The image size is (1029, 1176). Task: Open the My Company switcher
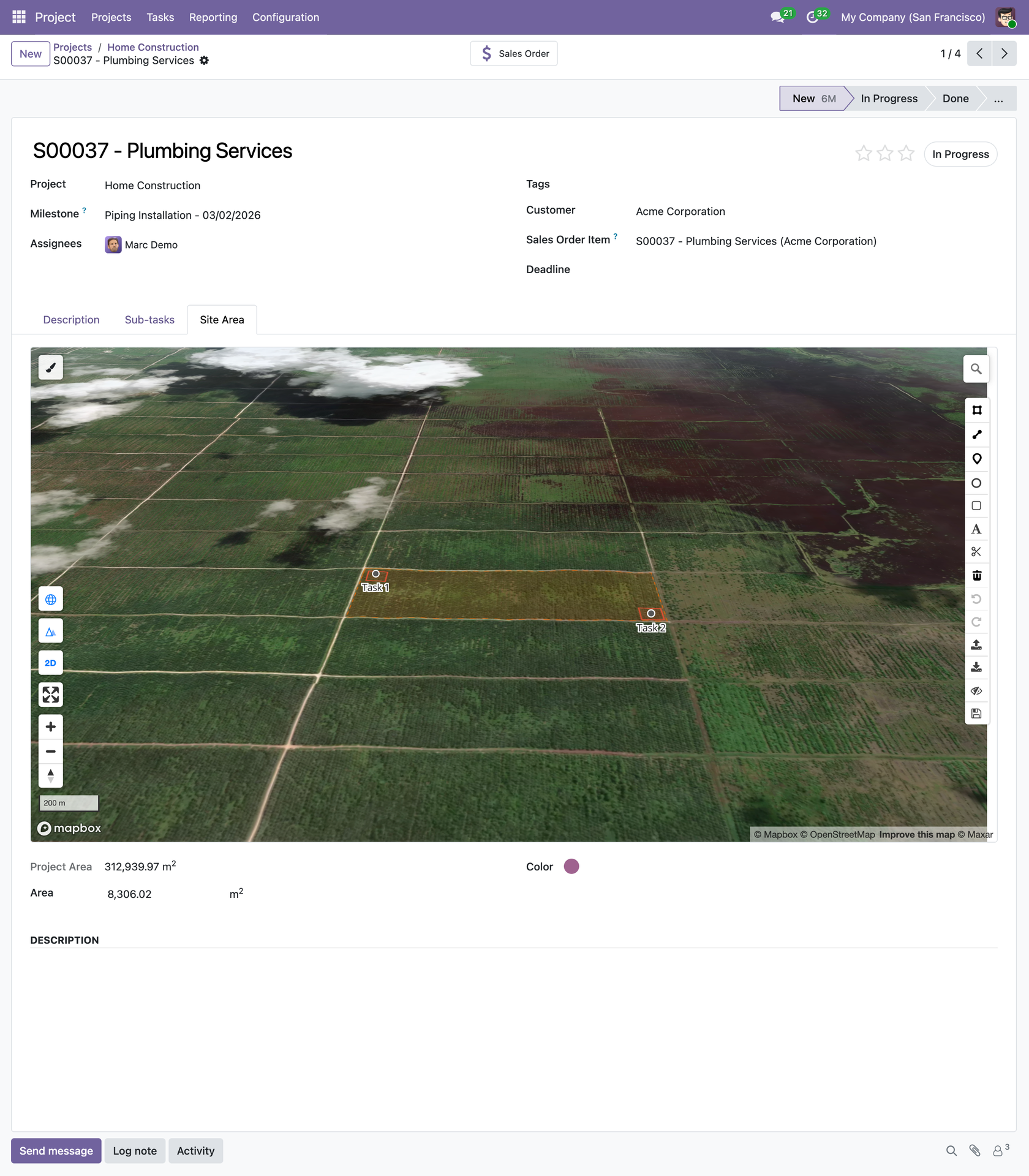tap(913, 17)
